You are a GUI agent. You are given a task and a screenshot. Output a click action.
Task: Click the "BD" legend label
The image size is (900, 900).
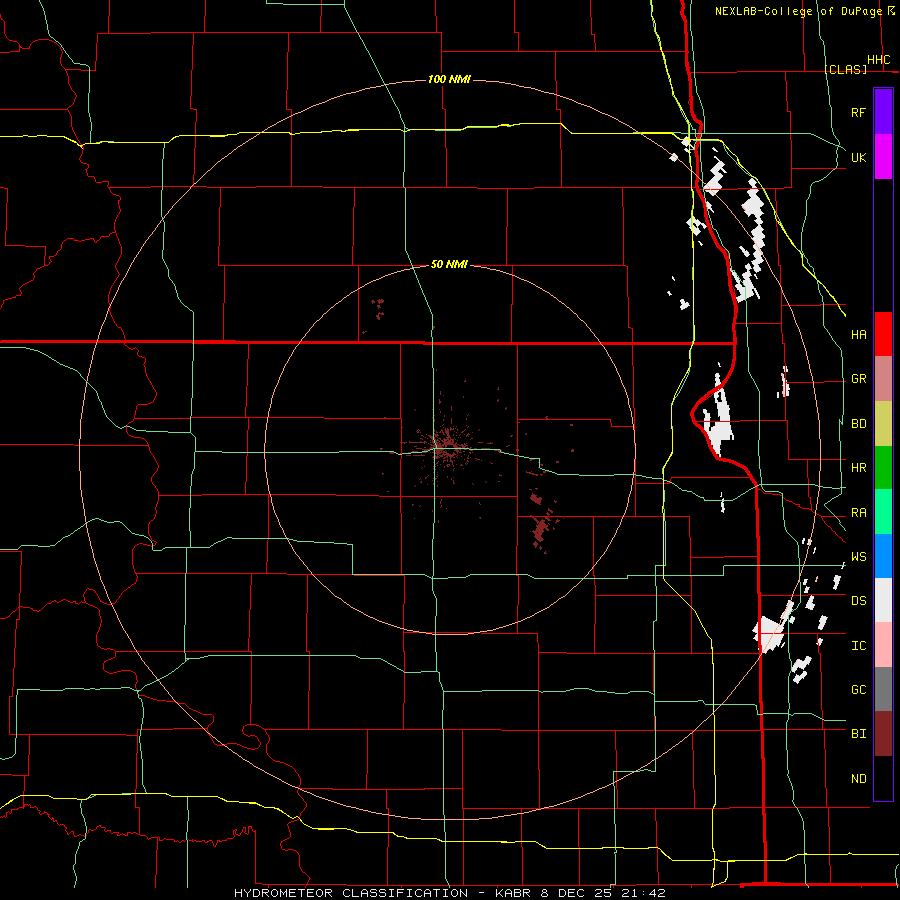tap(858, 424)
